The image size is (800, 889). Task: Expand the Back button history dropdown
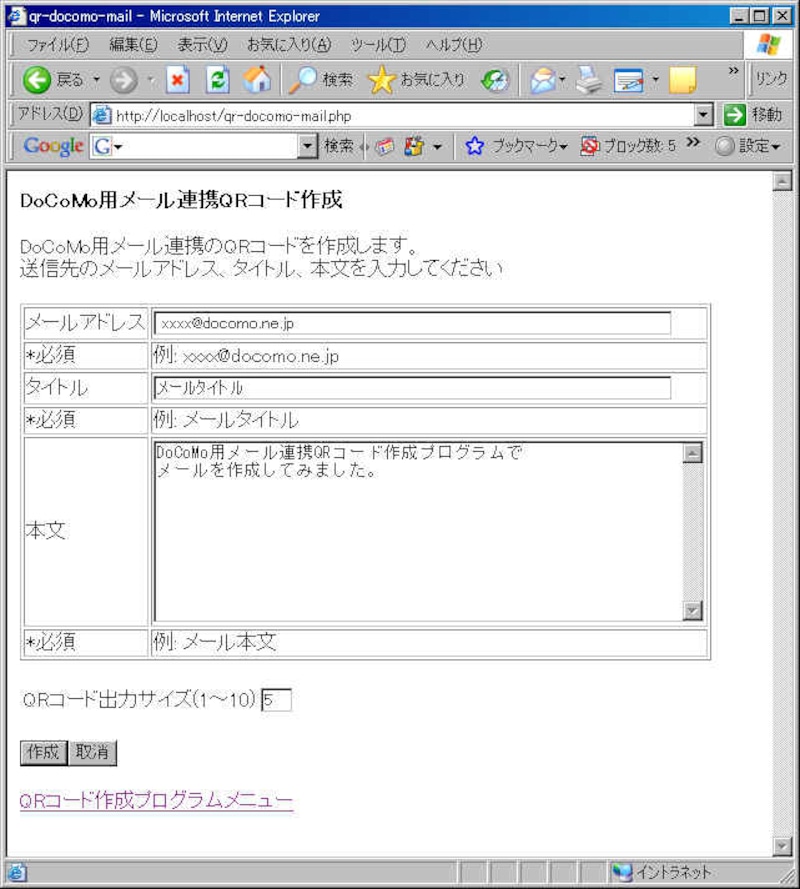[x=96, y=79]
